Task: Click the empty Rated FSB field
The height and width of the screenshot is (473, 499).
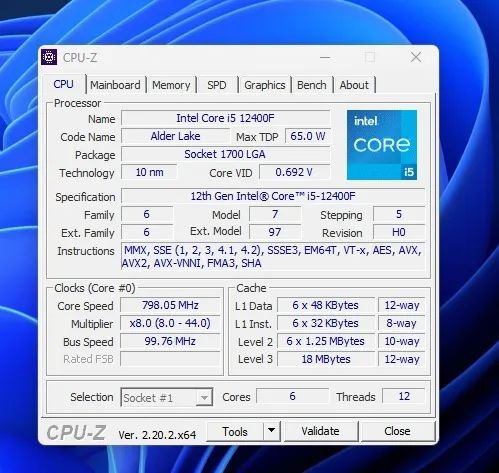Action: (170, 359)
